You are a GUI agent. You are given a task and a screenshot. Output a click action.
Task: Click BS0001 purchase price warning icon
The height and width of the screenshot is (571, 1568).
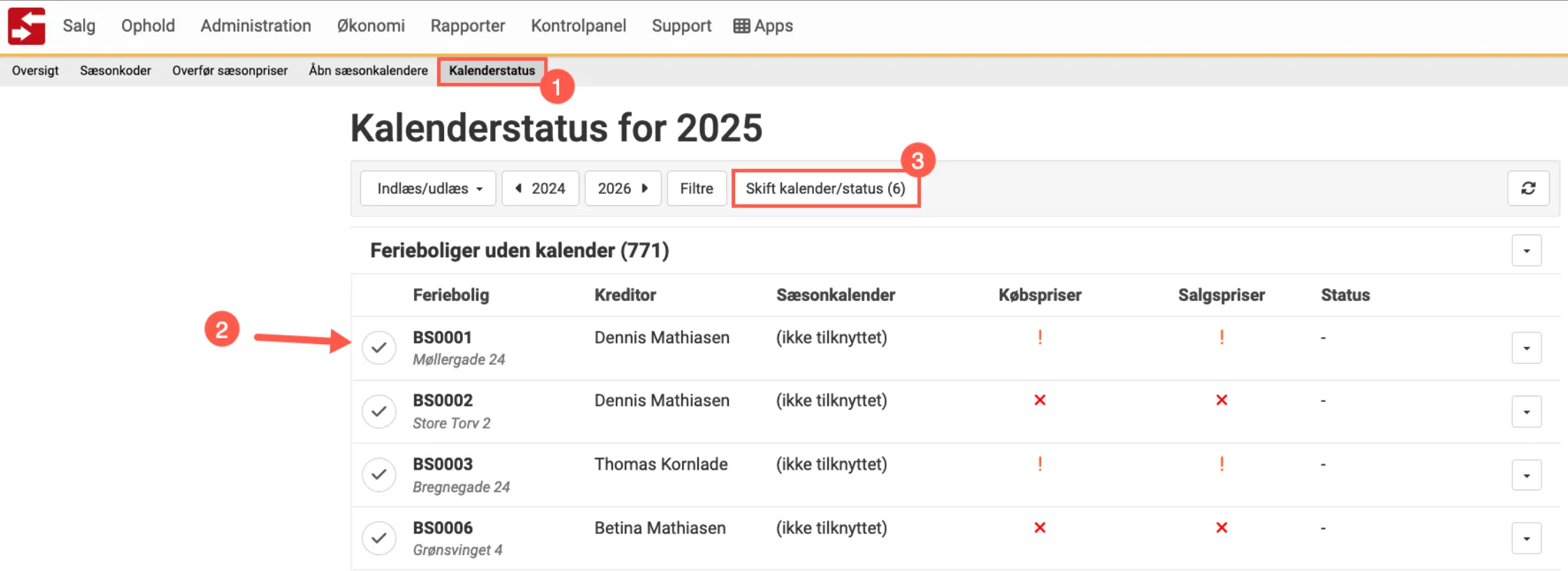[x=1040, y=337]
